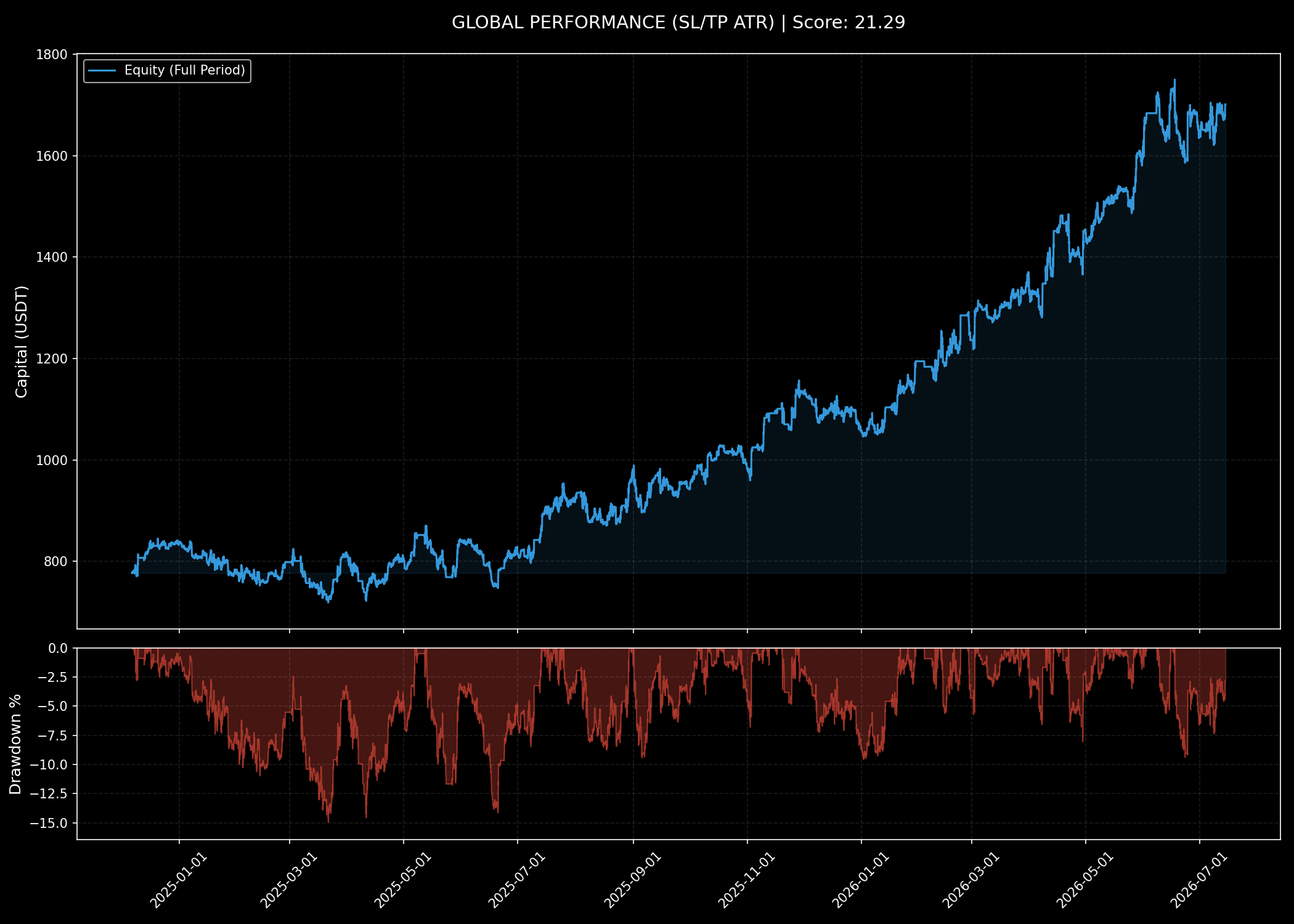The width and height of the screenshot is (1294, 924).
Task: Click the -2.5 drawdown axis tick
Action: click(52, 677)
